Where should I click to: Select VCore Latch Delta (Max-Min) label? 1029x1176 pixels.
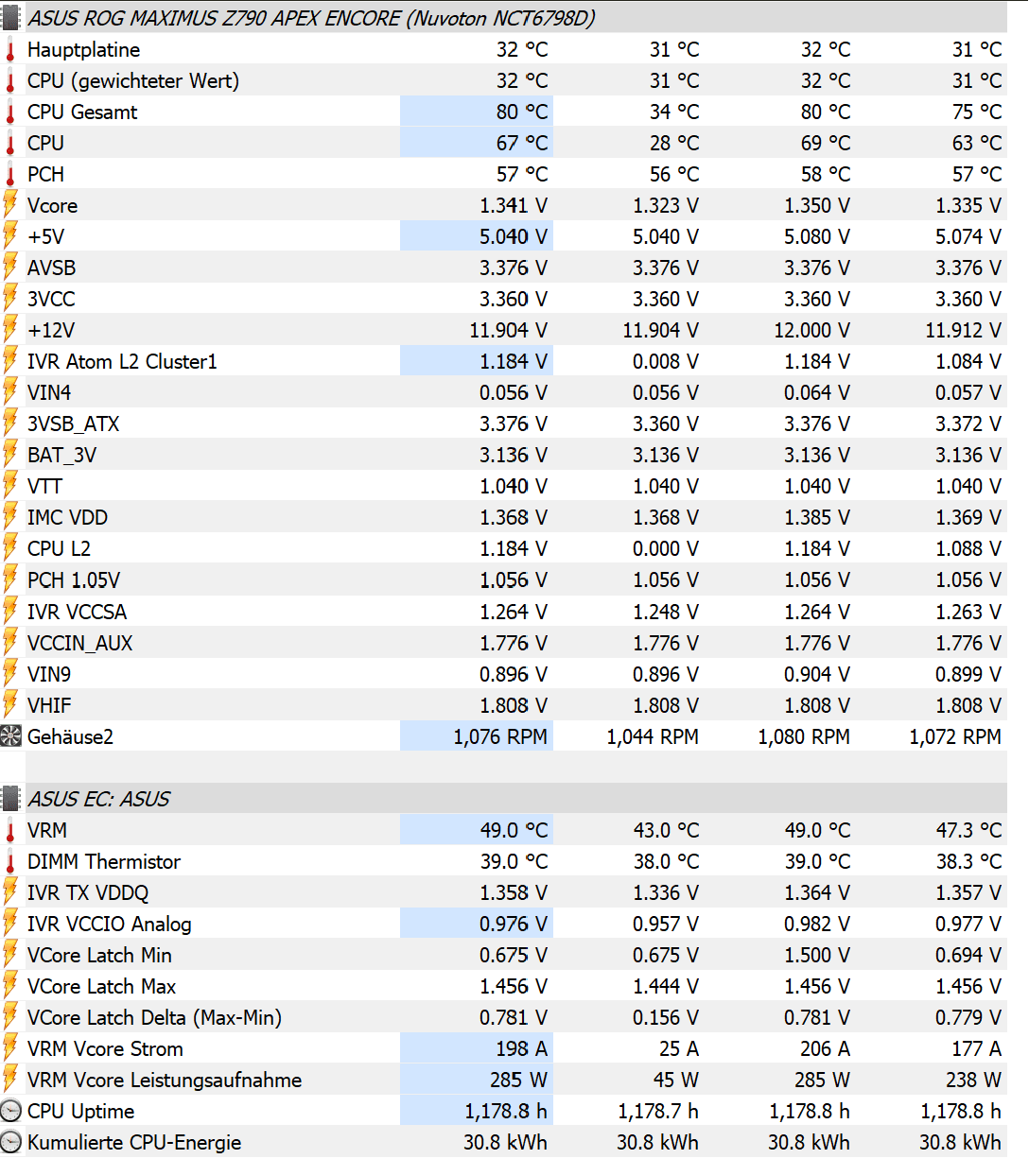pyautogui.click(x=154, y=1017)
